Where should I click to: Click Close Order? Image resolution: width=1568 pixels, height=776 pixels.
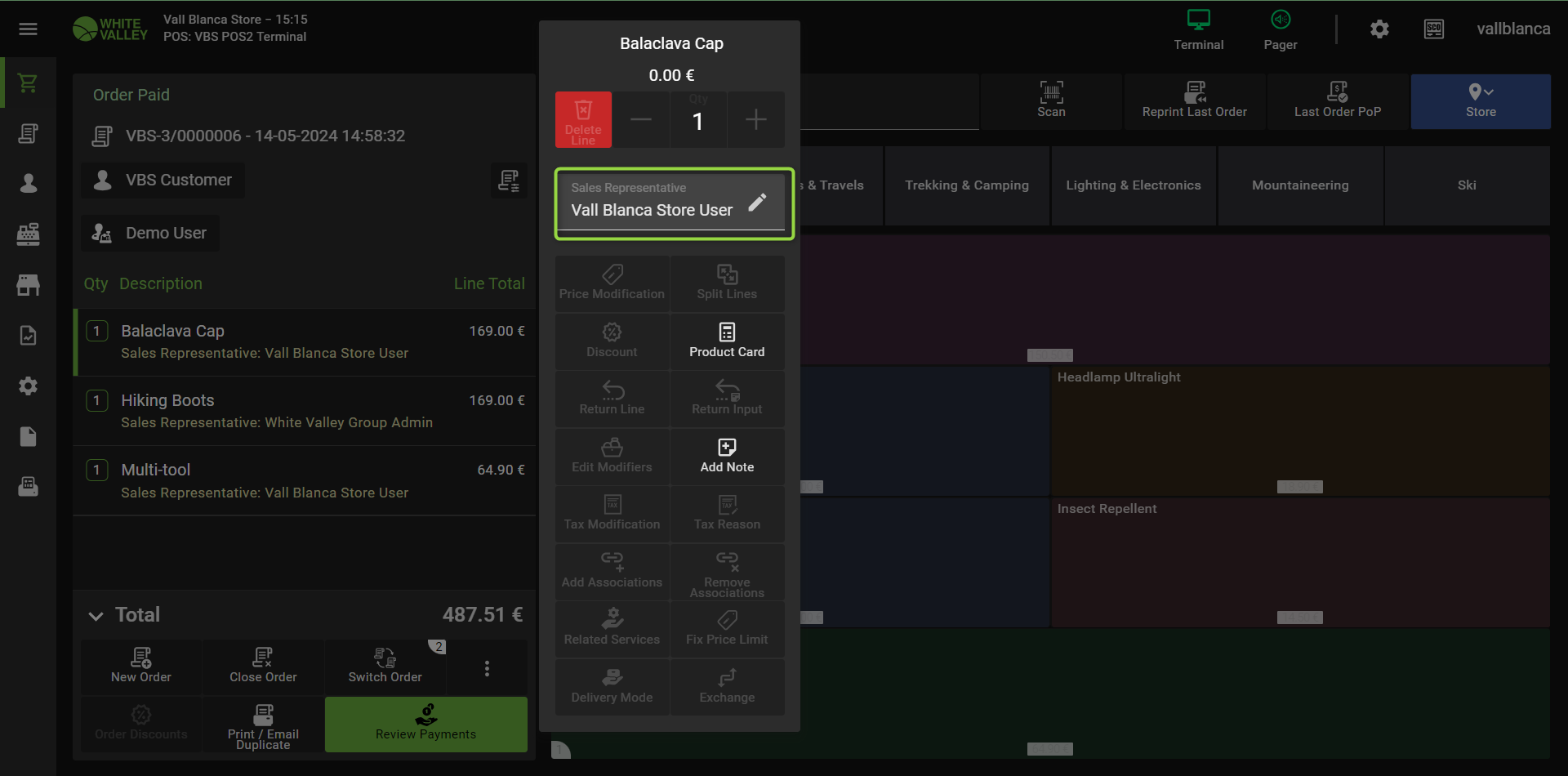[x=263, y=667]
